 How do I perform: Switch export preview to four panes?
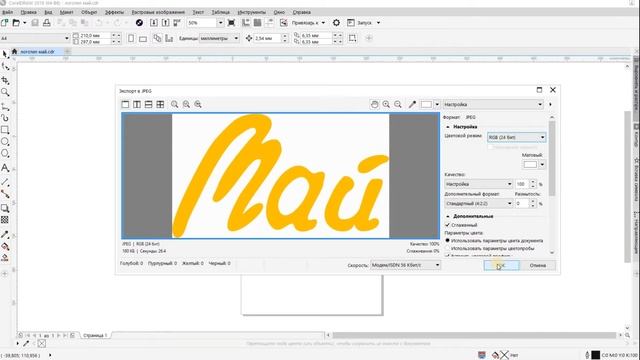[x=160, y=104]
